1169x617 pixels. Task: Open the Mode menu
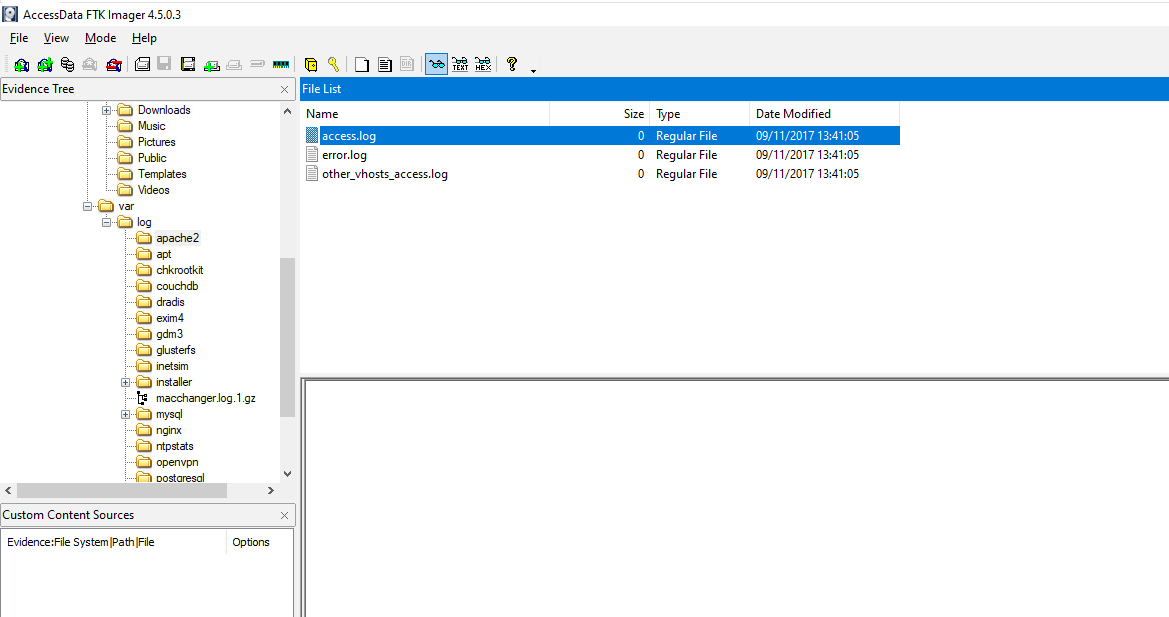(x=100, y=38)
